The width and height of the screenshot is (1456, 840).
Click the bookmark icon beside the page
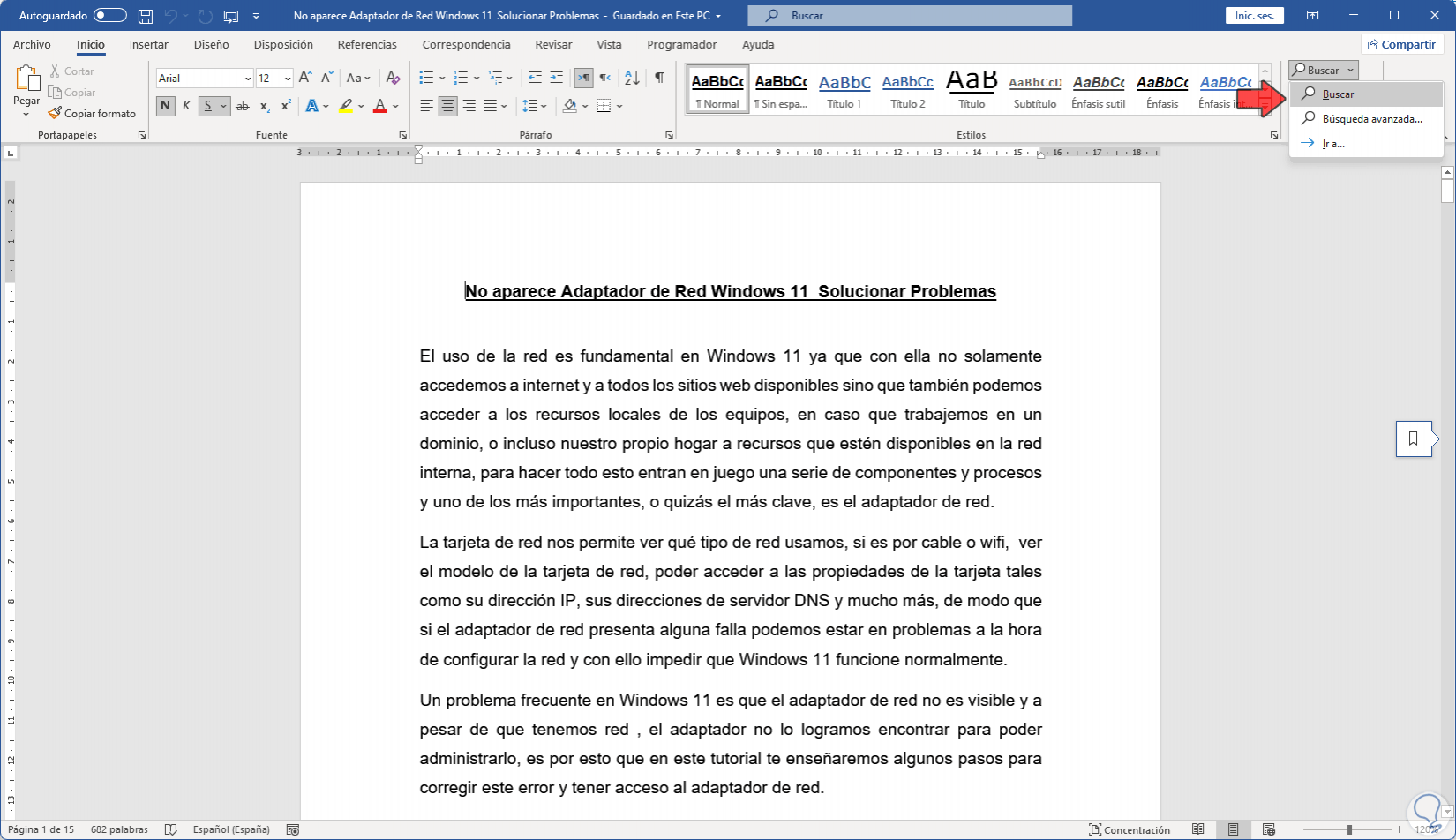[x=1413, y=439]
